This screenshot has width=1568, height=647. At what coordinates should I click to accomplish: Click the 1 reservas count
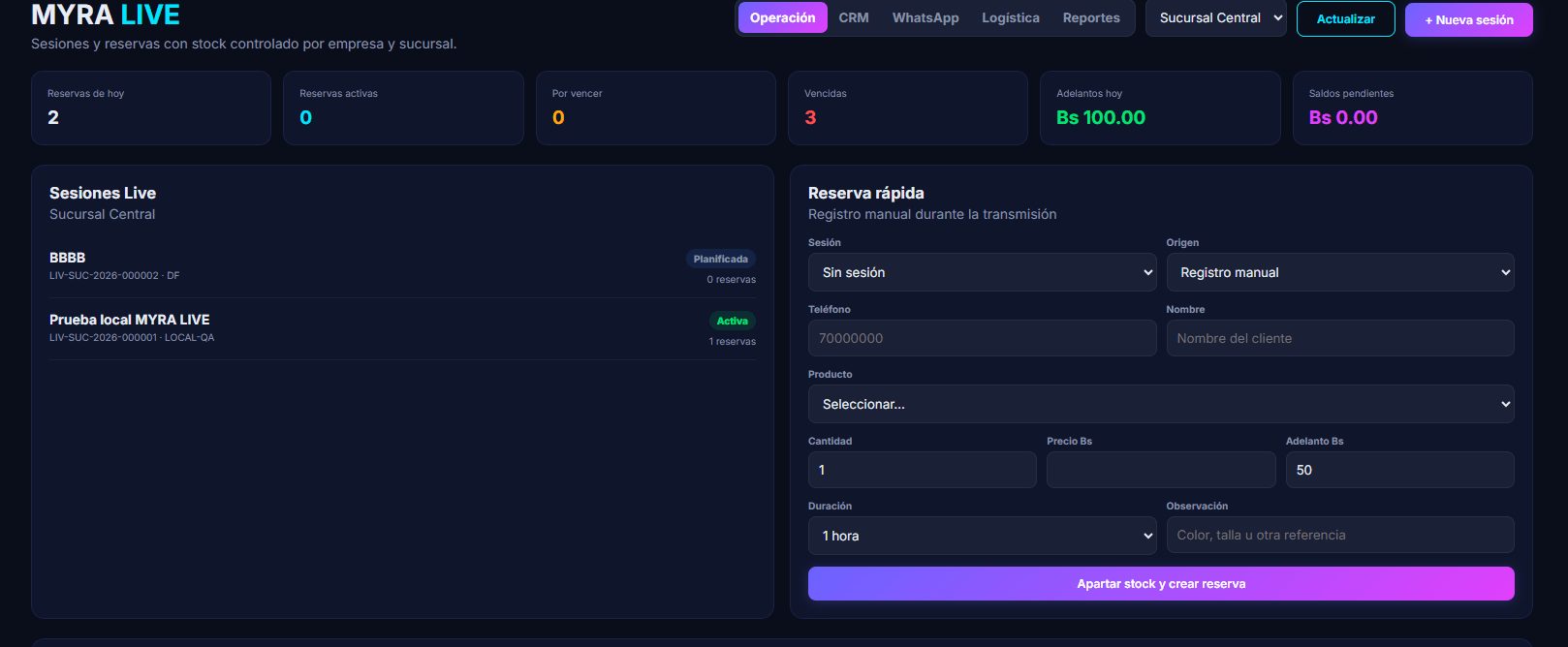pyautogui.click(x=732, y=342)
